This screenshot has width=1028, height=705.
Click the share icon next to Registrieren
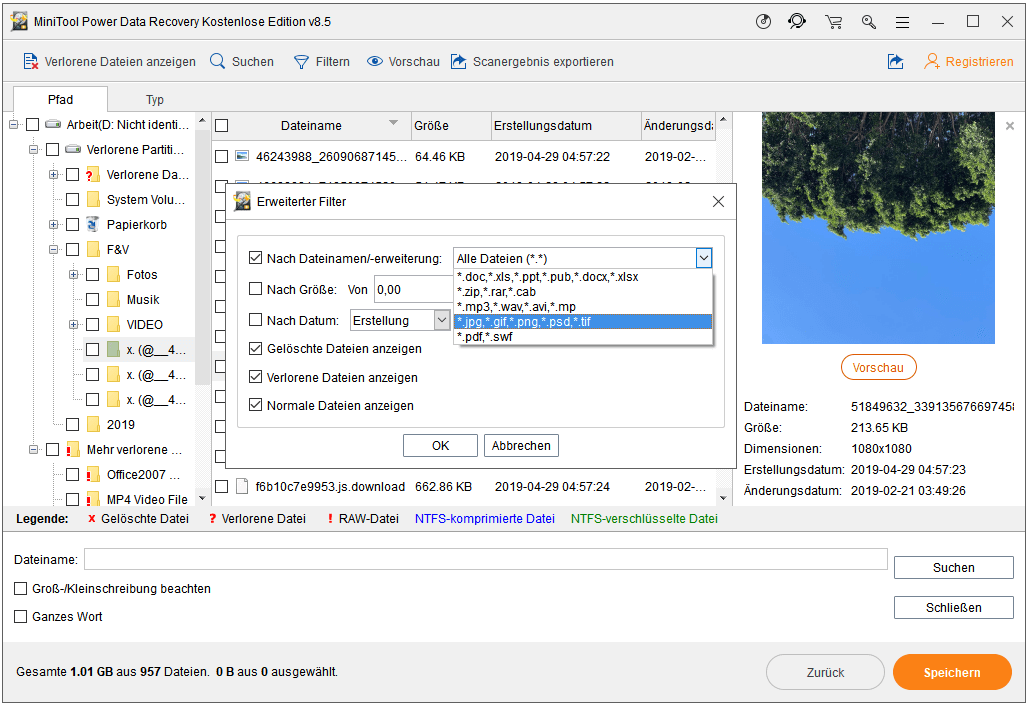(895, 61)
